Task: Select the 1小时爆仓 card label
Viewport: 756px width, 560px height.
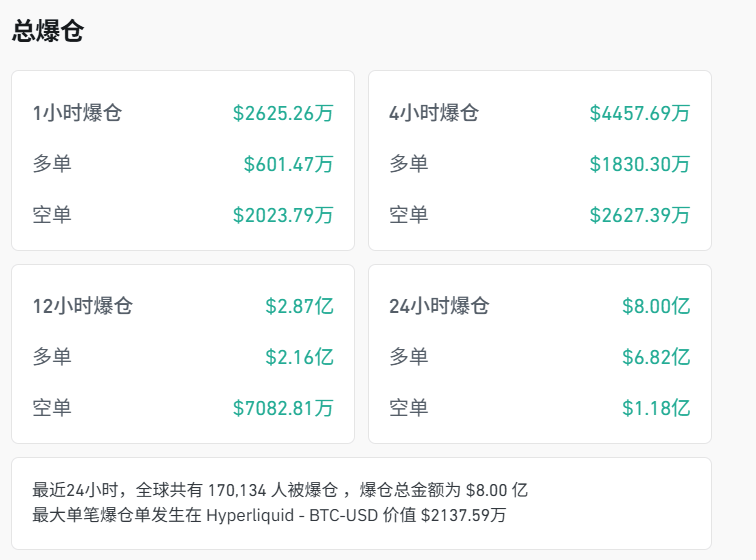Action: click(x=77, y=113)
